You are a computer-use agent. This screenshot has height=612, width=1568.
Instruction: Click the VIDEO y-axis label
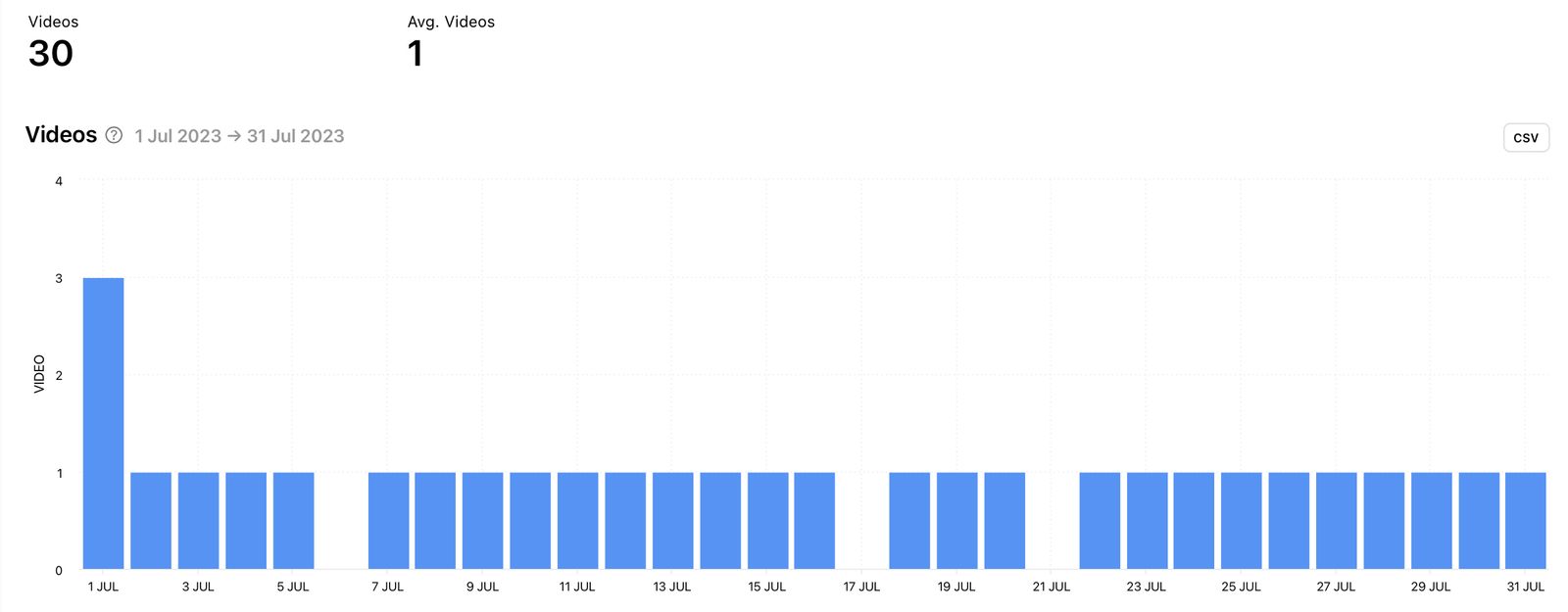pos(39,374)
